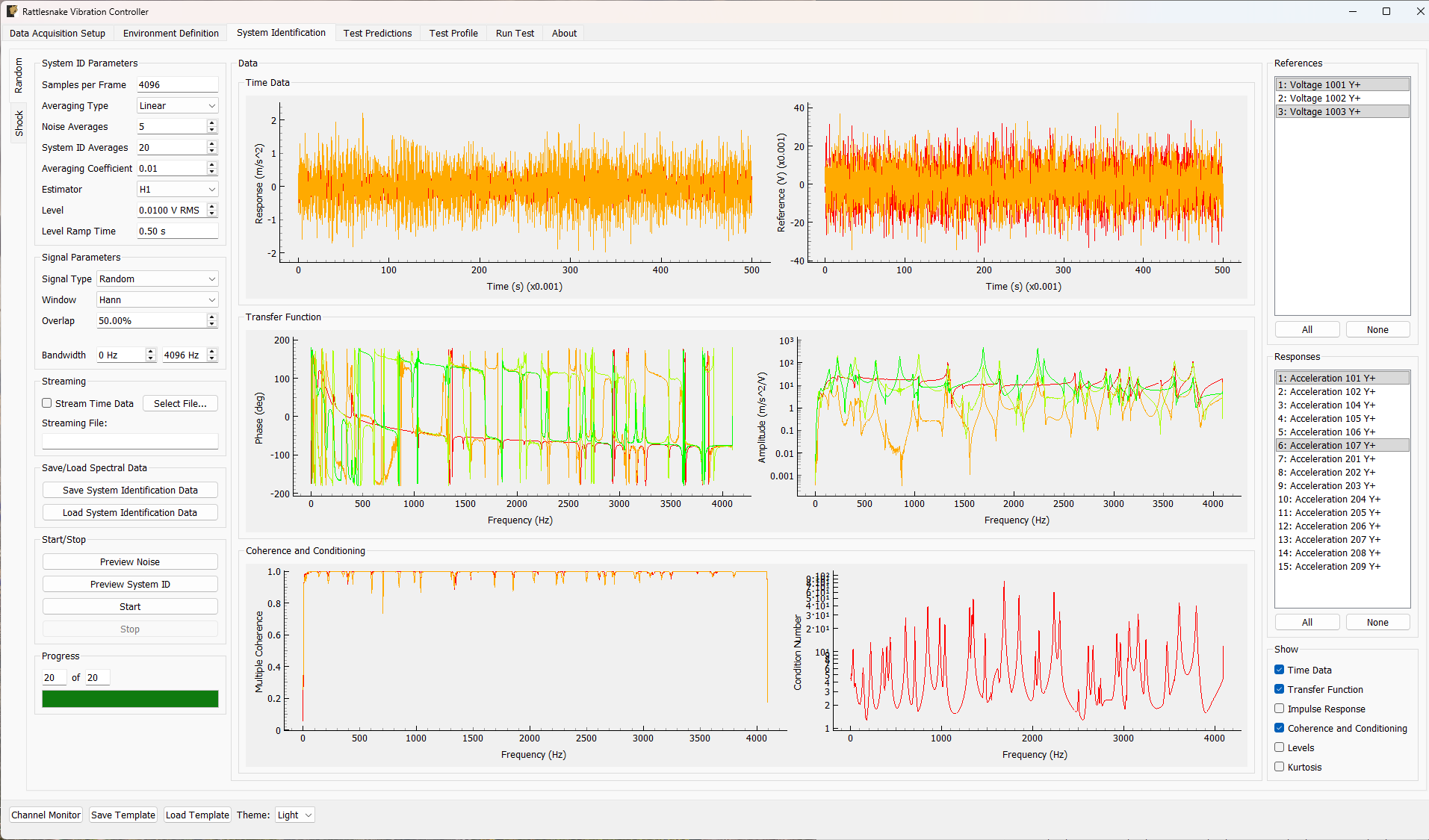Open the Estimator H1 dropdown

pyautogui.click(x=178, y=190)
